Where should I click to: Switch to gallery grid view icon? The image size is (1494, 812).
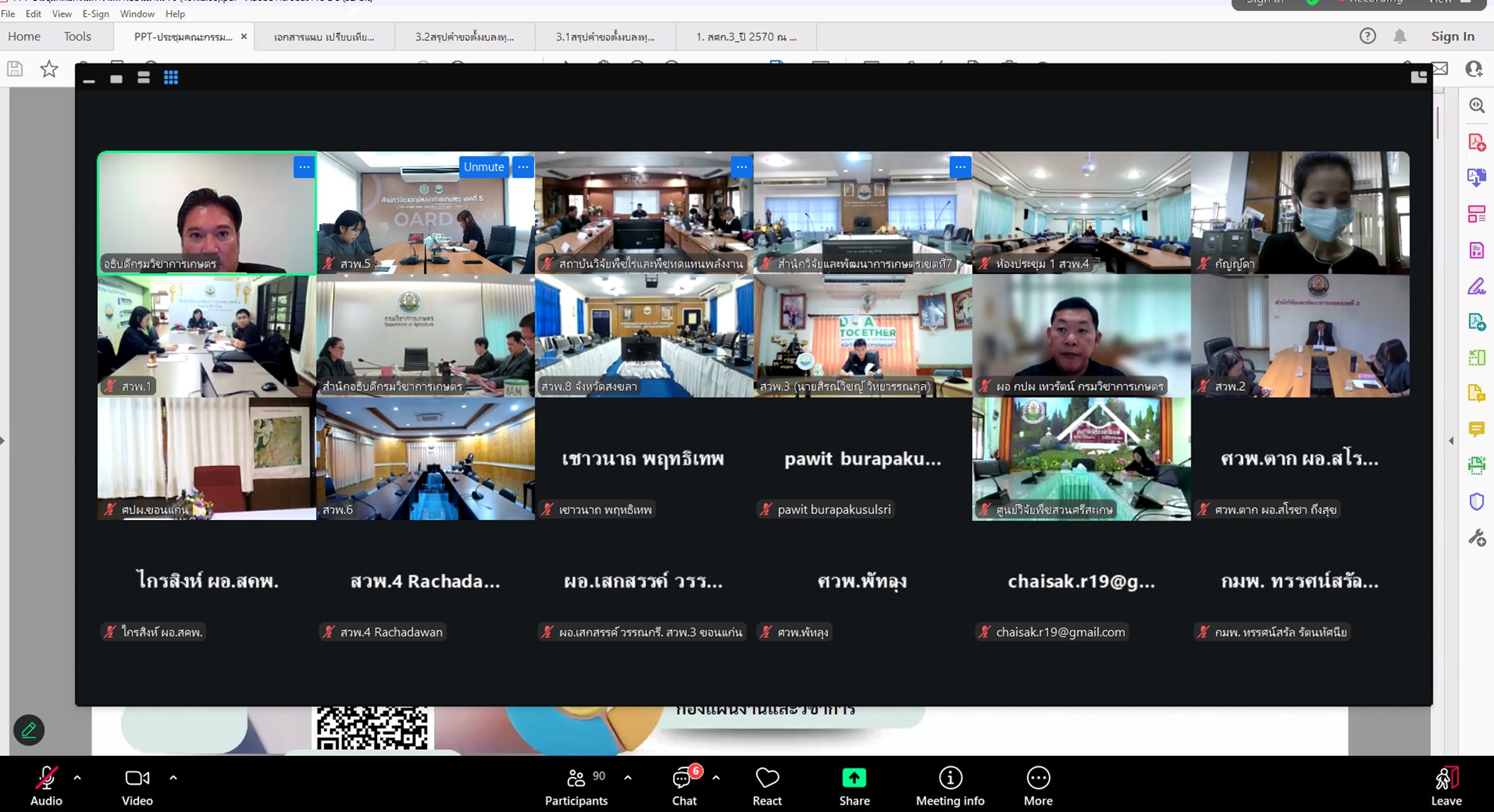pyautogui.click(x=171, y=78)
